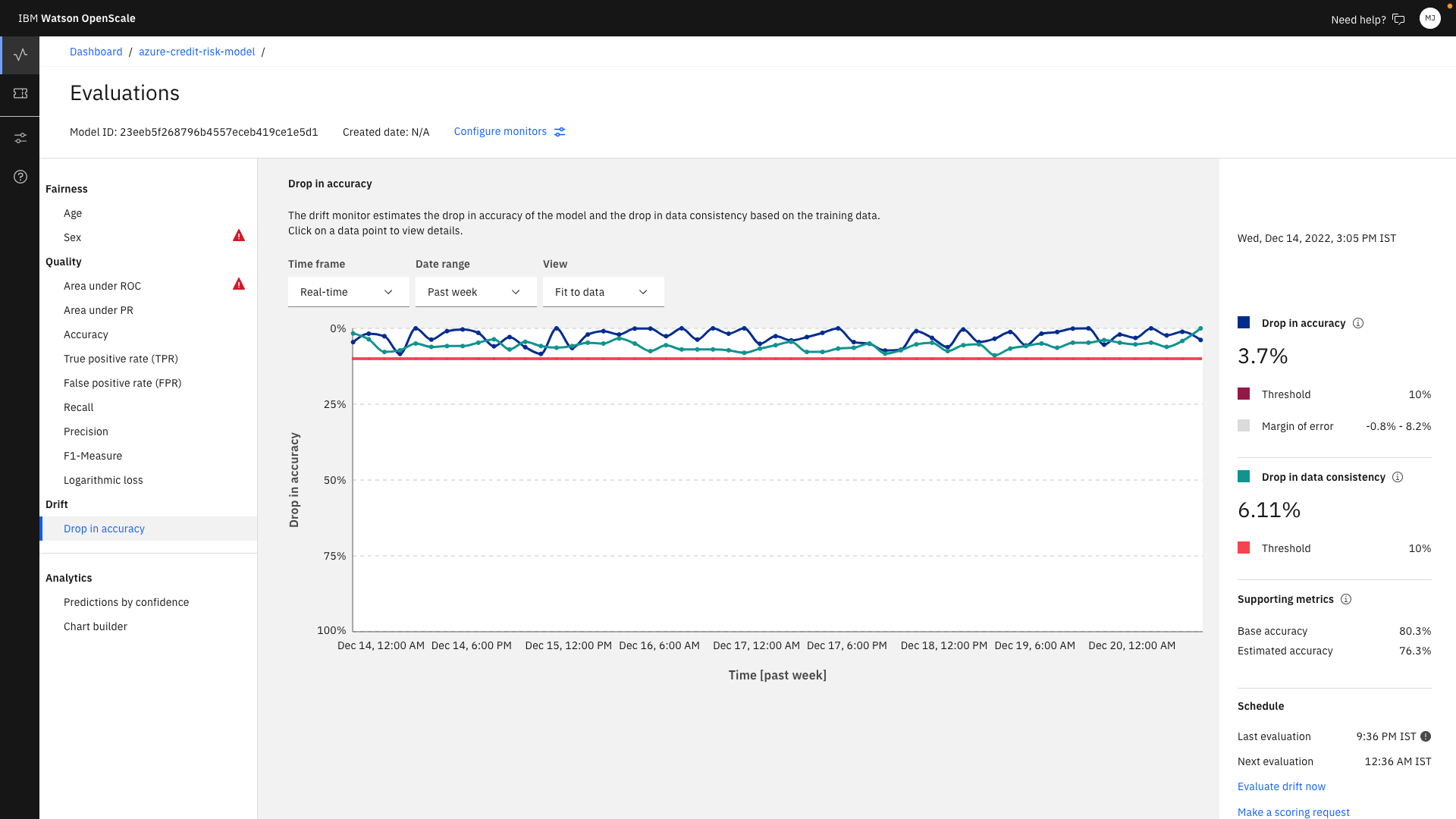
Task: Click the Supporting metrics info icon
Action: (x=1346, y=599)
